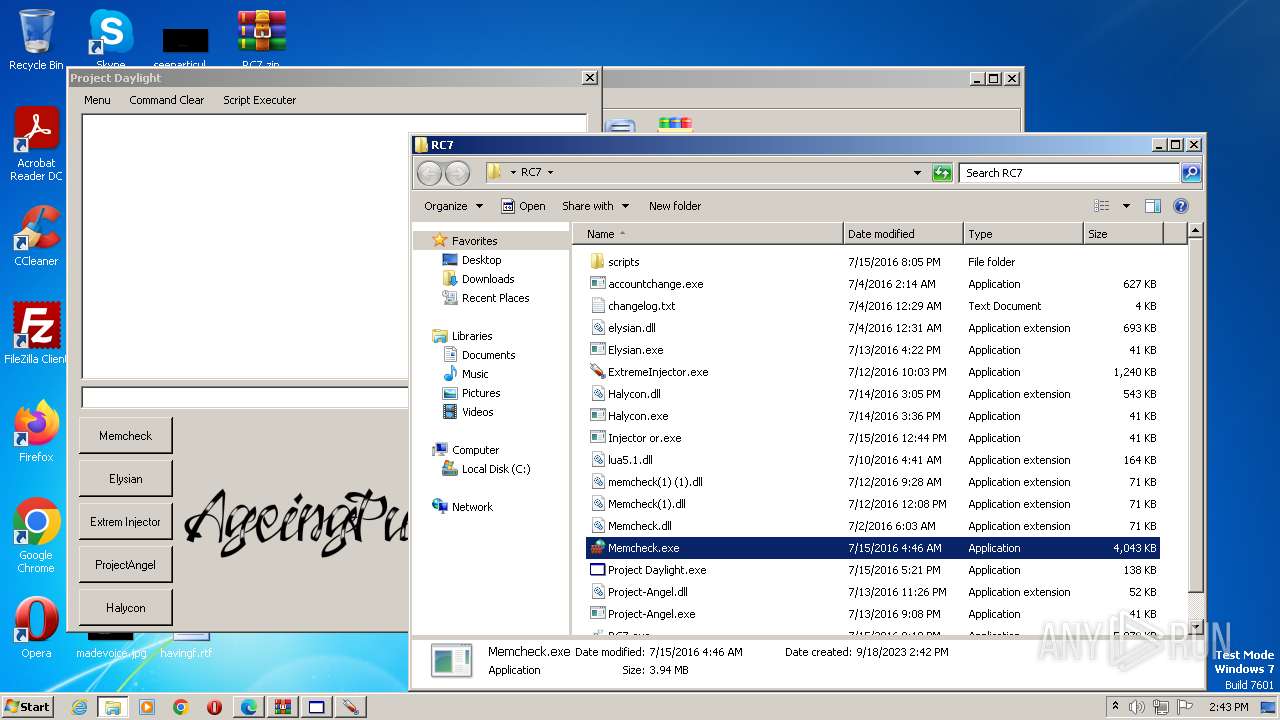Viewport: 1280px width, 720px height.
Task: Open the Share with dropdown
Action: [x=595, y=206]
